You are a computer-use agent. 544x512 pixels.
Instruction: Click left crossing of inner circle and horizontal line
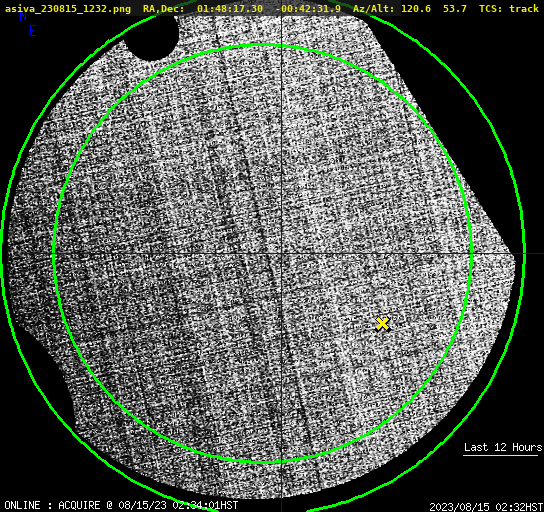[x=54, y=254]
